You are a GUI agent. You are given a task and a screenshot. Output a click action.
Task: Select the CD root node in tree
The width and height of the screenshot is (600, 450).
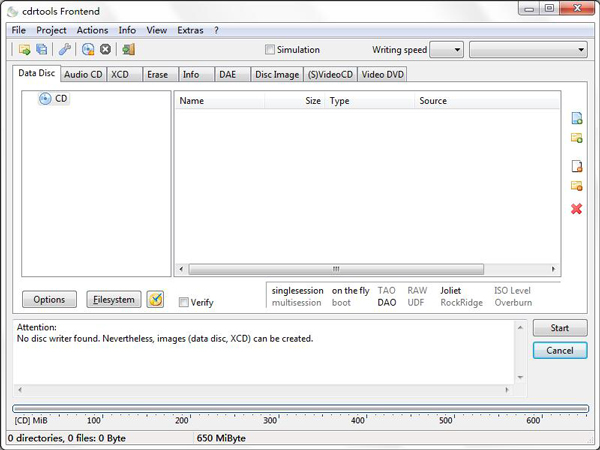point(54,99)
